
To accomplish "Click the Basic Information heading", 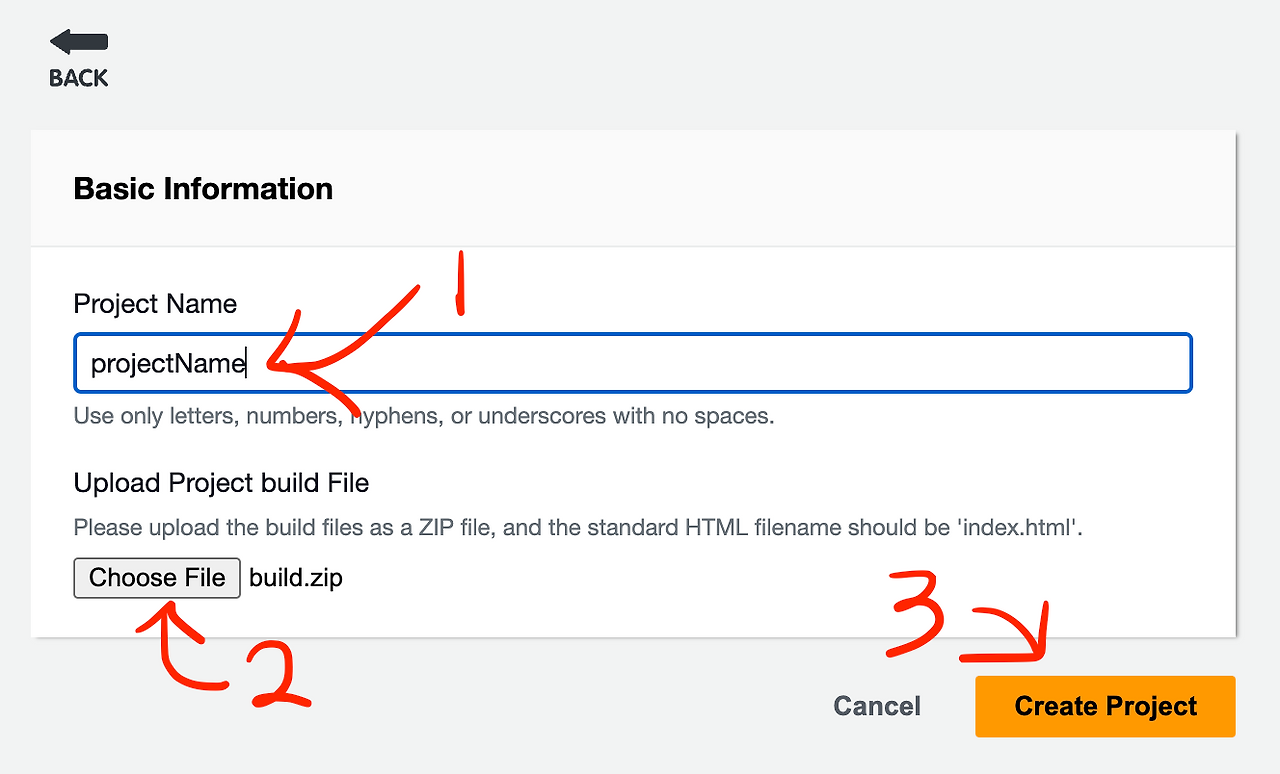I will [x=203, y=189].
